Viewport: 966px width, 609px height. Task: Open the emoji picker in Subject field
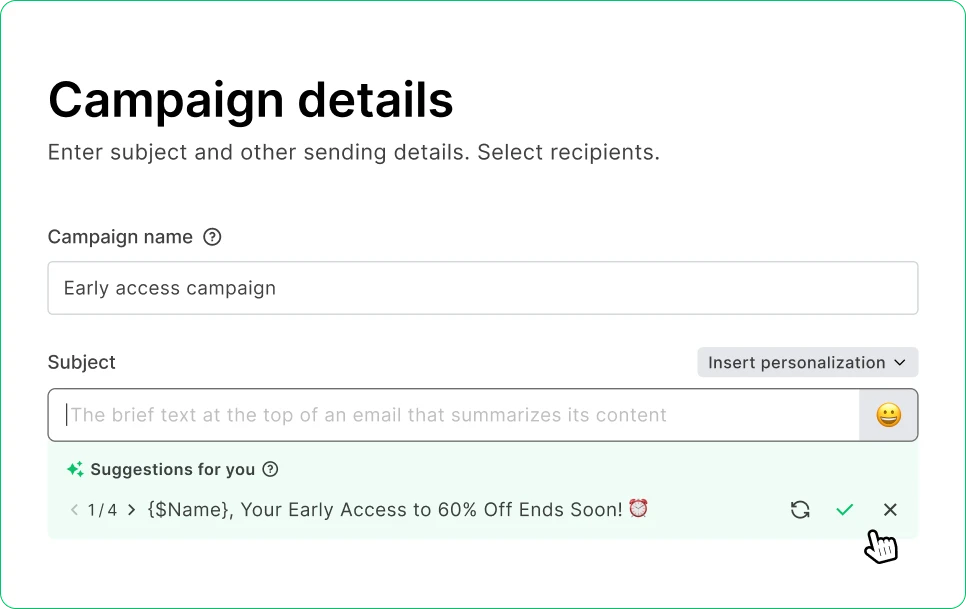click(888, 415)
